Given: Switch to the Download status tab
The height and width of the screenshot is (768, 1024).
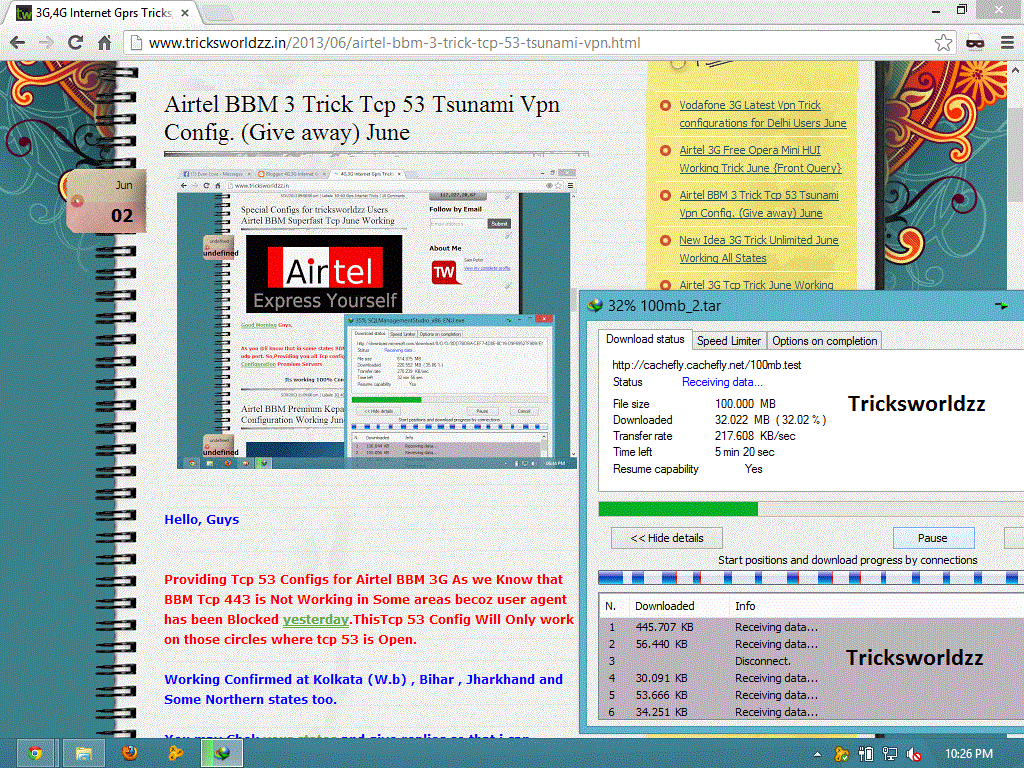Looking at the screenshot, I should tap(645, 340).
